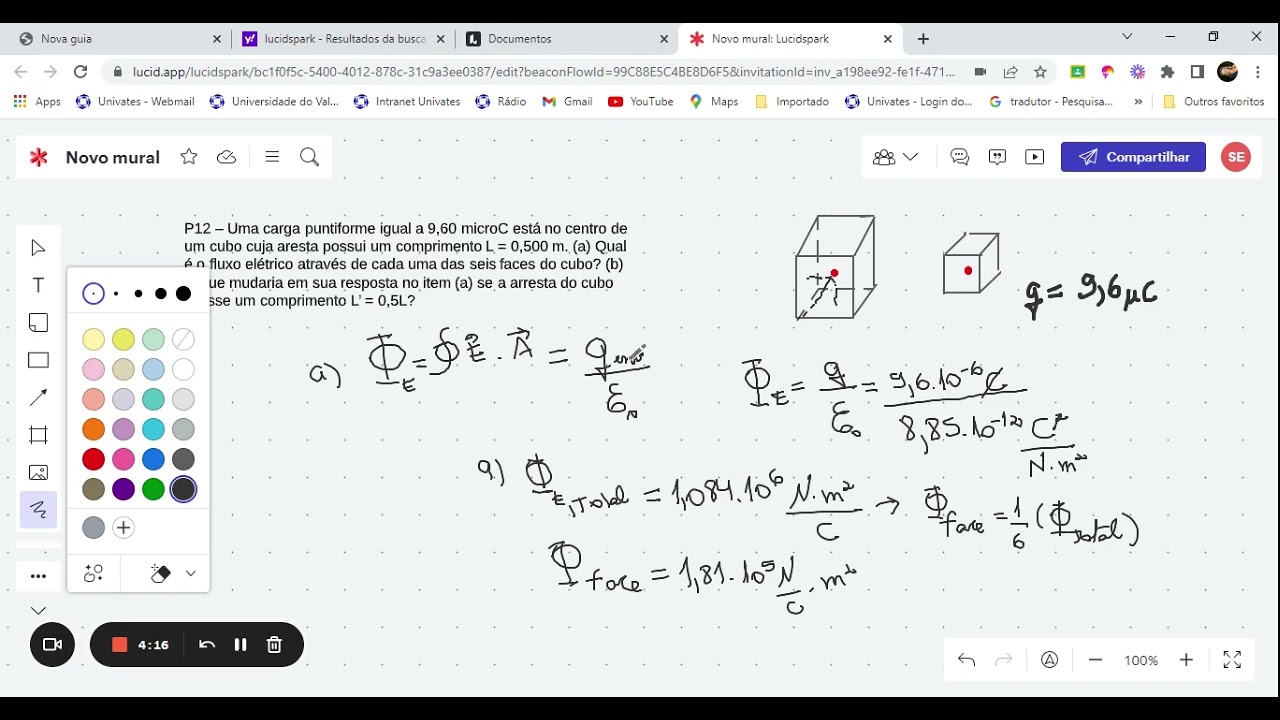
Task: Open collaborators people dropdown
Action: pos(895,157)
